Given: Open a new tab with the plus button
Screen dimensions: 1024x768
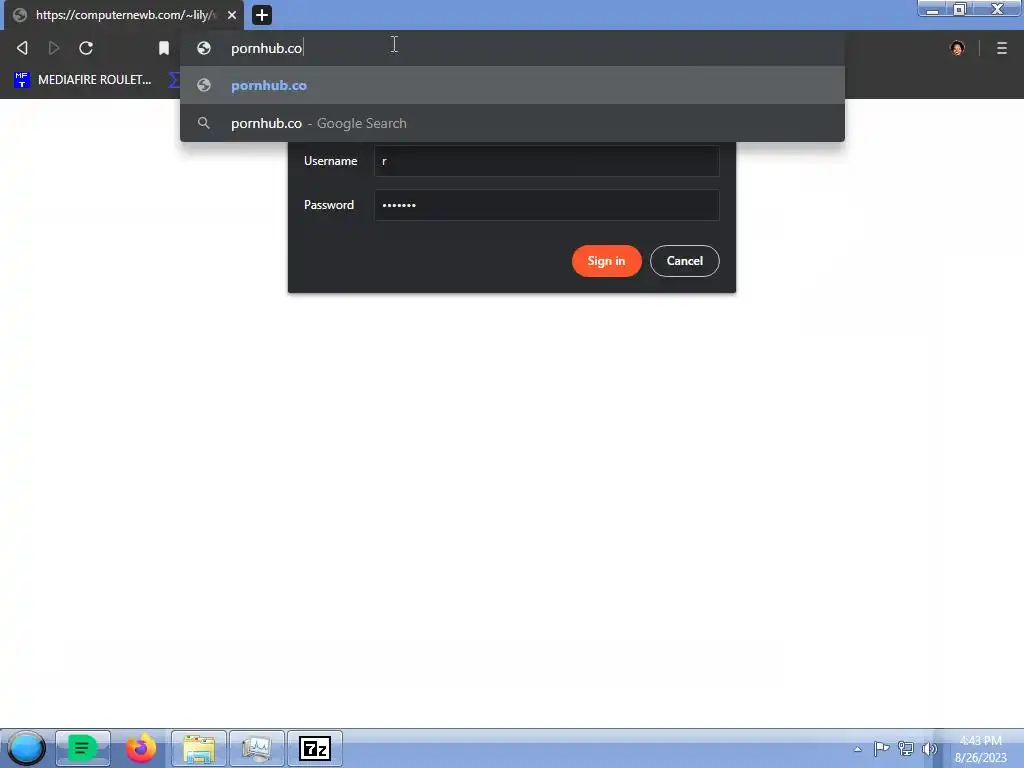Looking at the screenshot, I should [x=261, y=14].
